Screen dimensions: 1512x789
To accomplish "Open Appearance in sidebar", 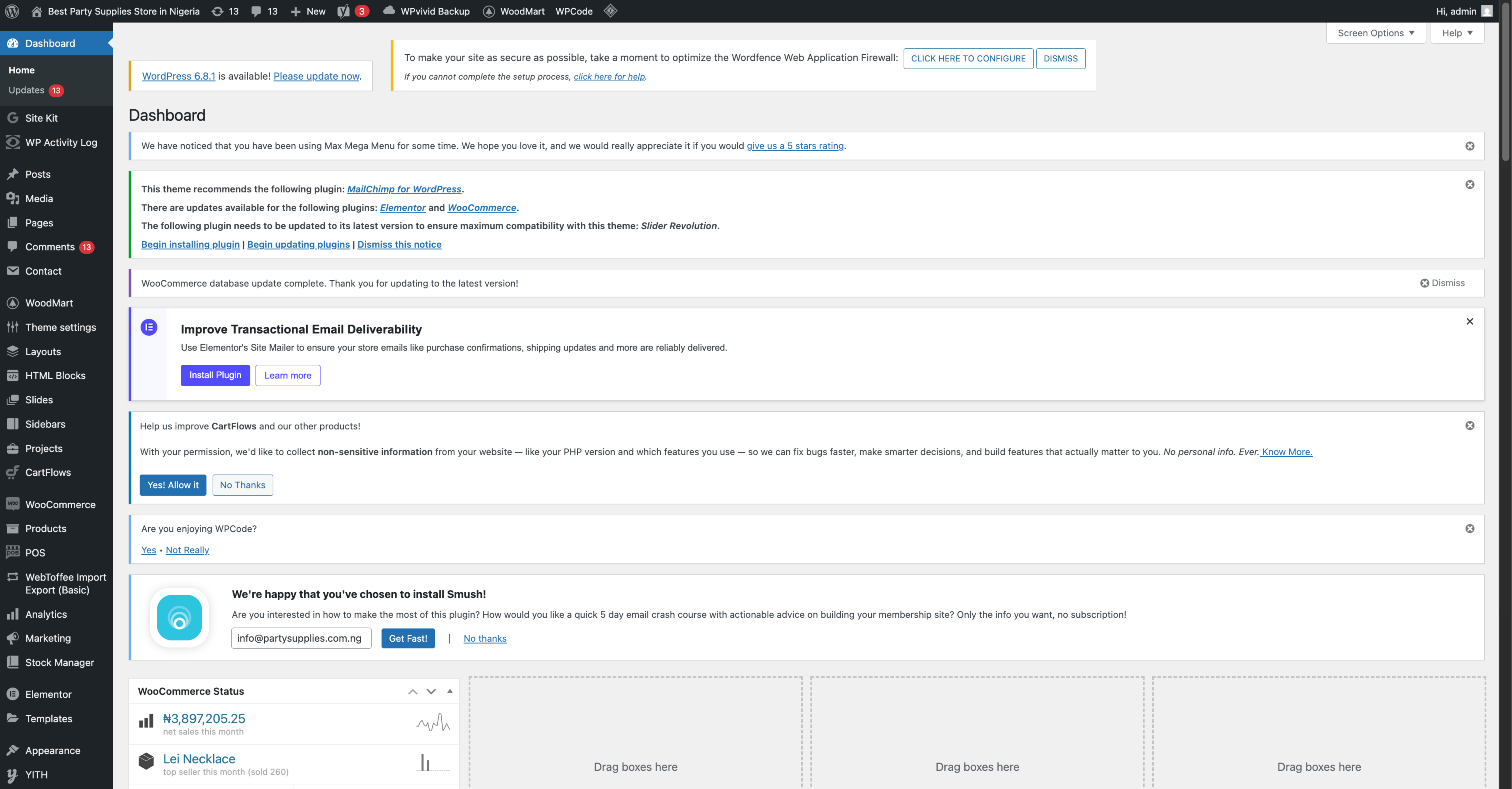I will 56,751.
